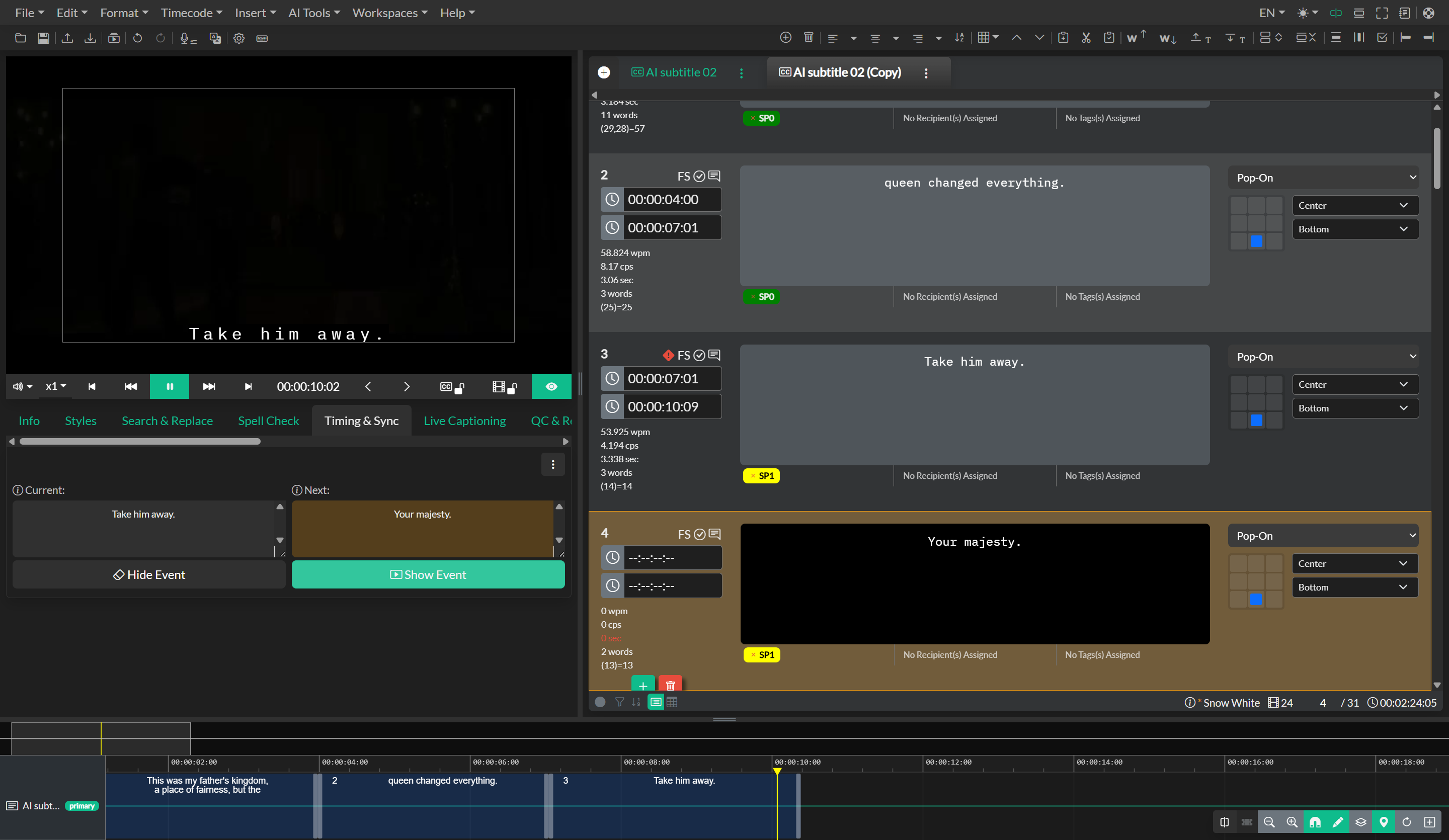Click the horizontal scrollbar under the tabs

pyautogui.click(x=140, y=442)
